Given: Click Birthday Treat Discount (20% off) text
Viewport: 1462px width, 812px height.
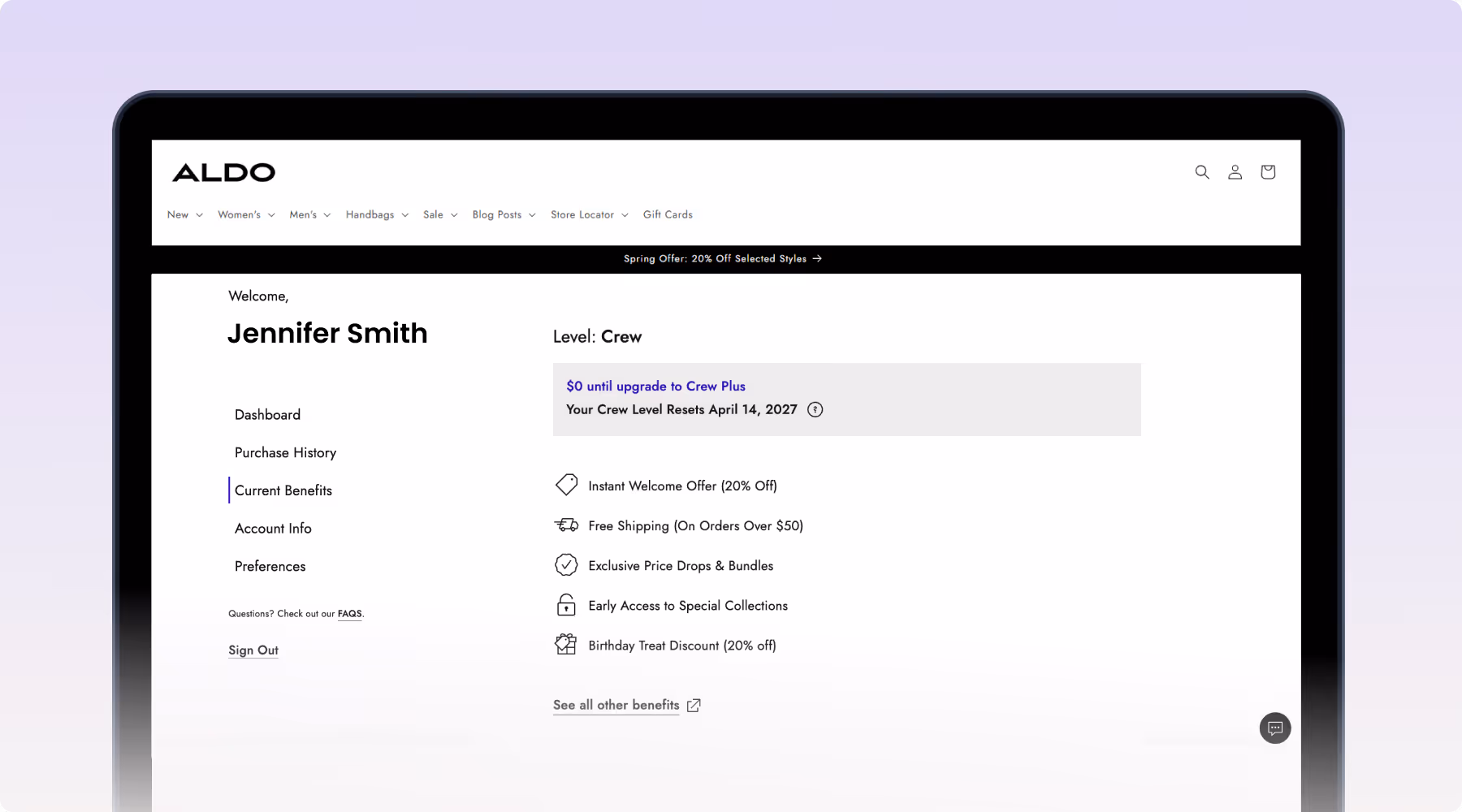Looking at the screenshot, I should (682, 646).
